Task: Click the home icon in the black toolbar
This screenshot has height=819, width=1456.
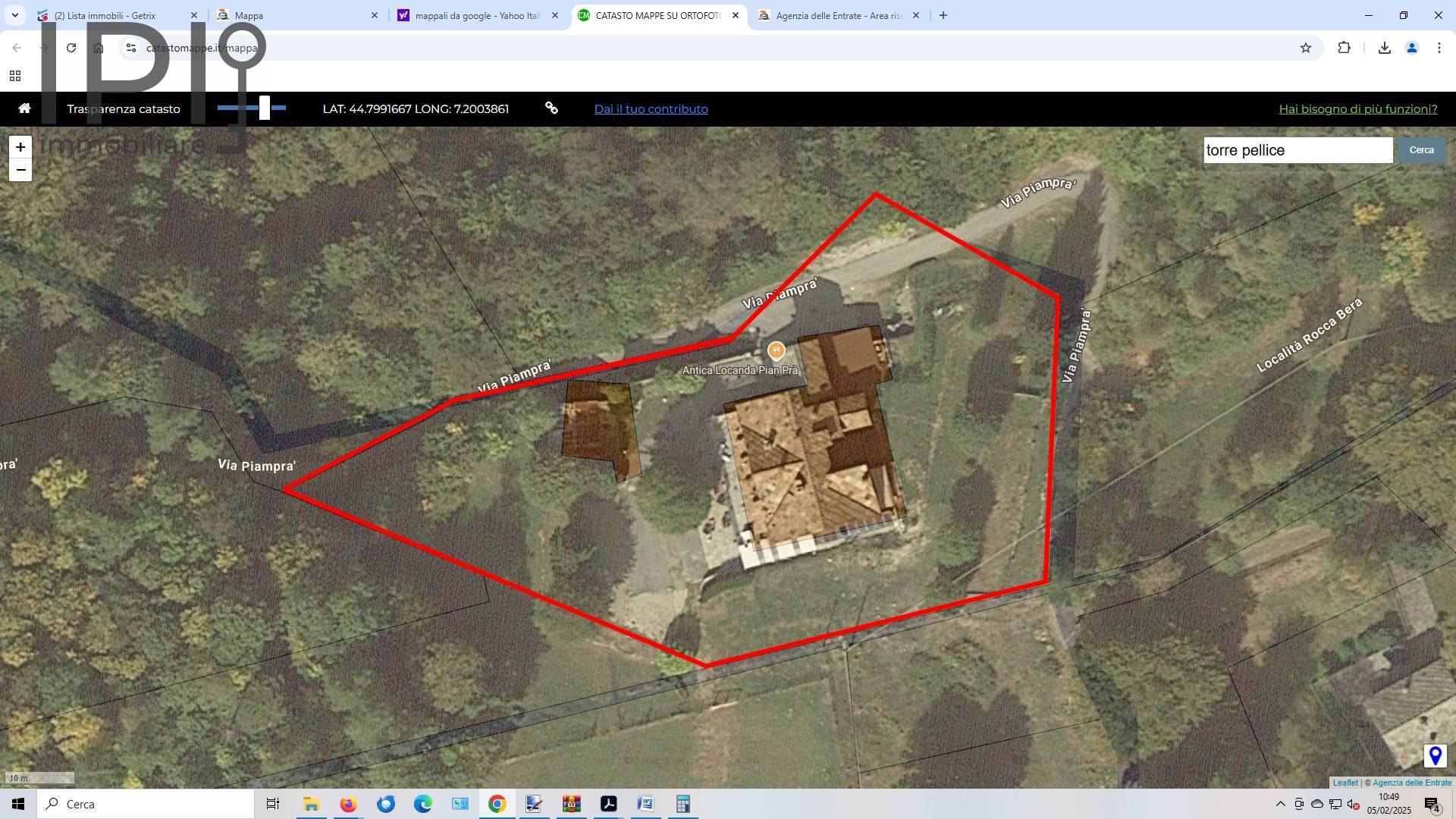Action: (x=24, y=108)
